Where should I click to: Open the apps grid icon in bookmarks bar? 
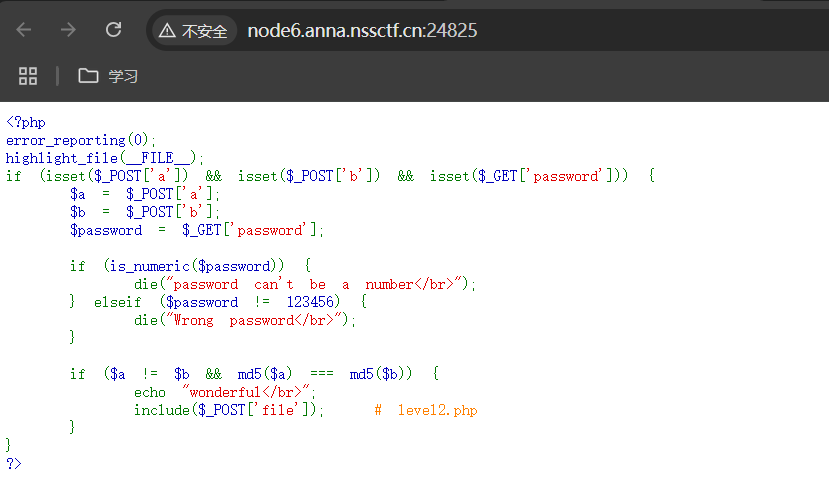[x=28, y=76]
